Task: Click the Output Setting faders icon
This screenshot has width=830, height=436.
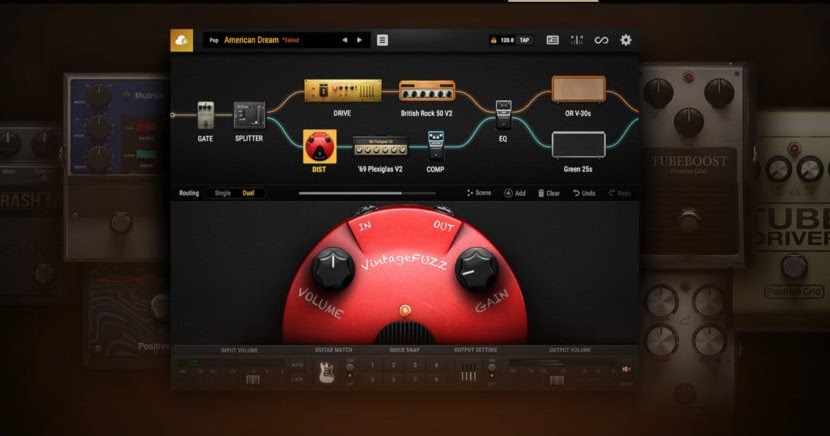Action: [468, 371]
